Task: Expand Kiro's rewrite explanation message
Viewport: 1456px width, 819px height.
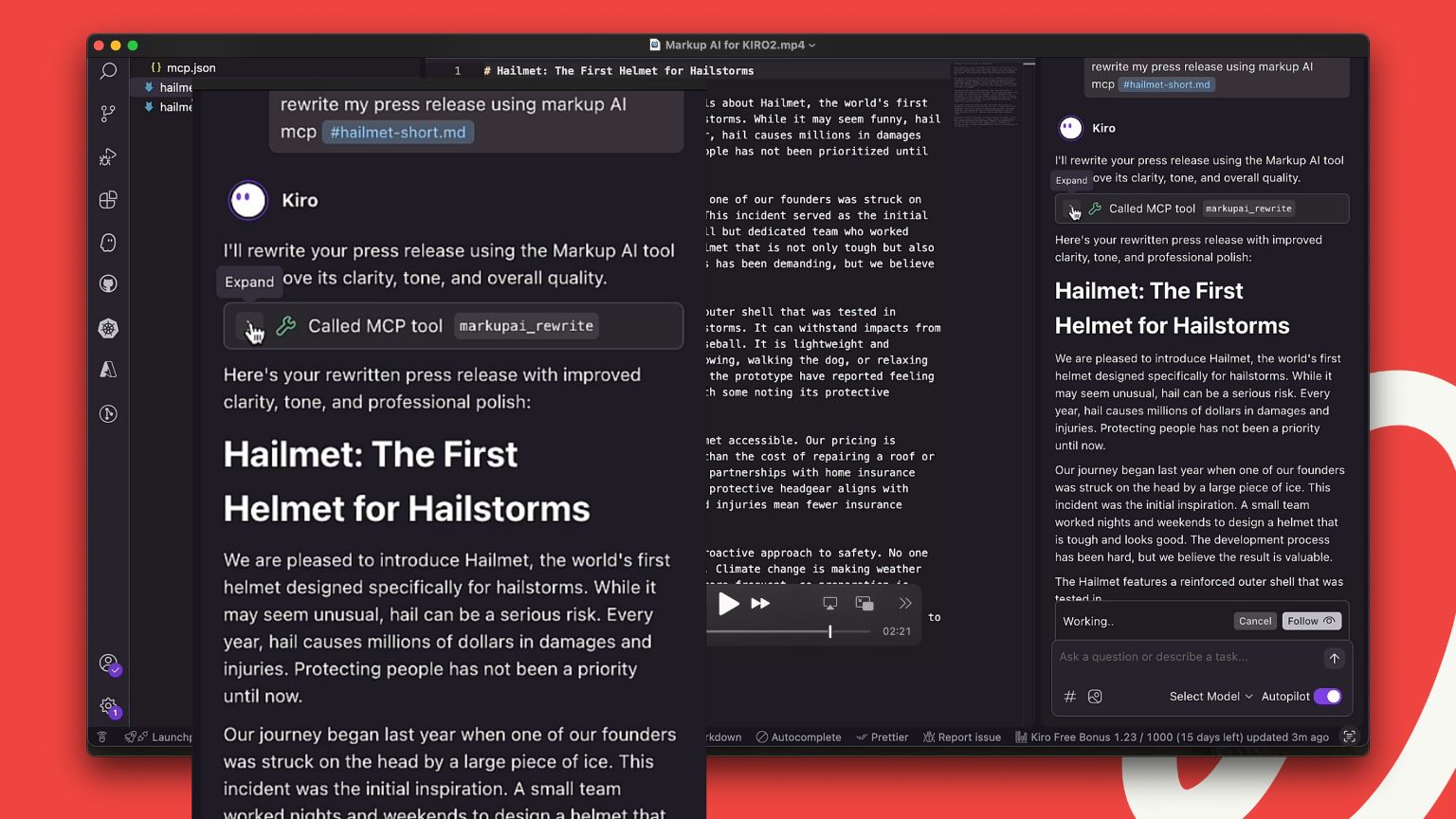Action: coord(1071,180)
